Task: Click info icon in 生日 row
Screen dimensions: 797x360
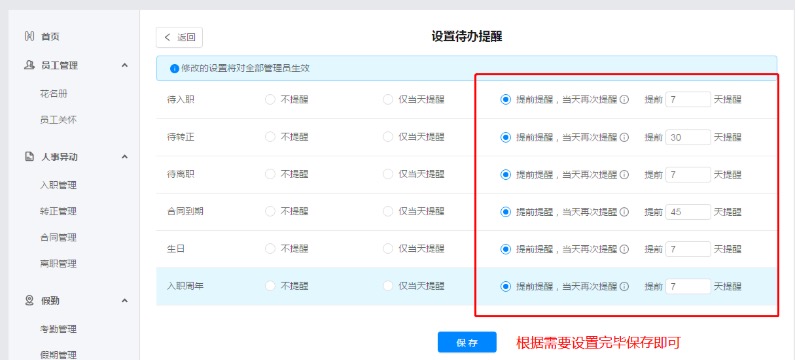Action: point(624,249)
